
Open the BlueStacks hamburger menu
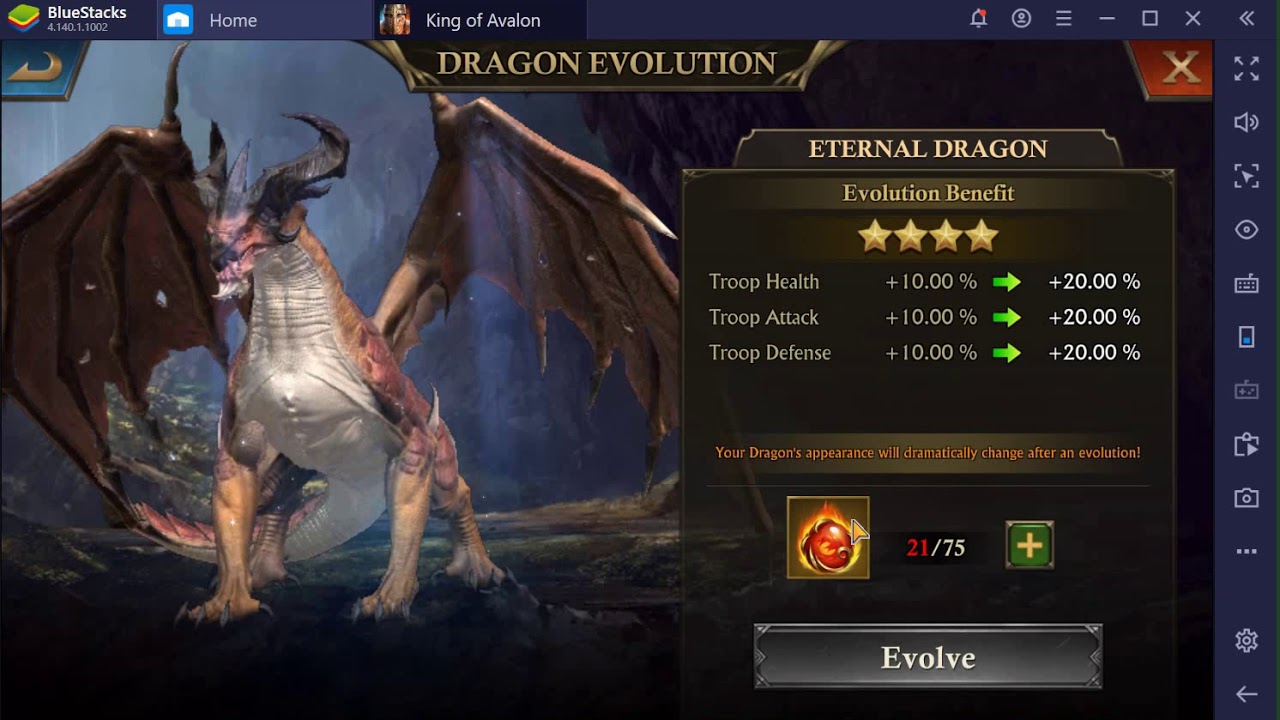pyautogui.click(x=1064, y=19)
